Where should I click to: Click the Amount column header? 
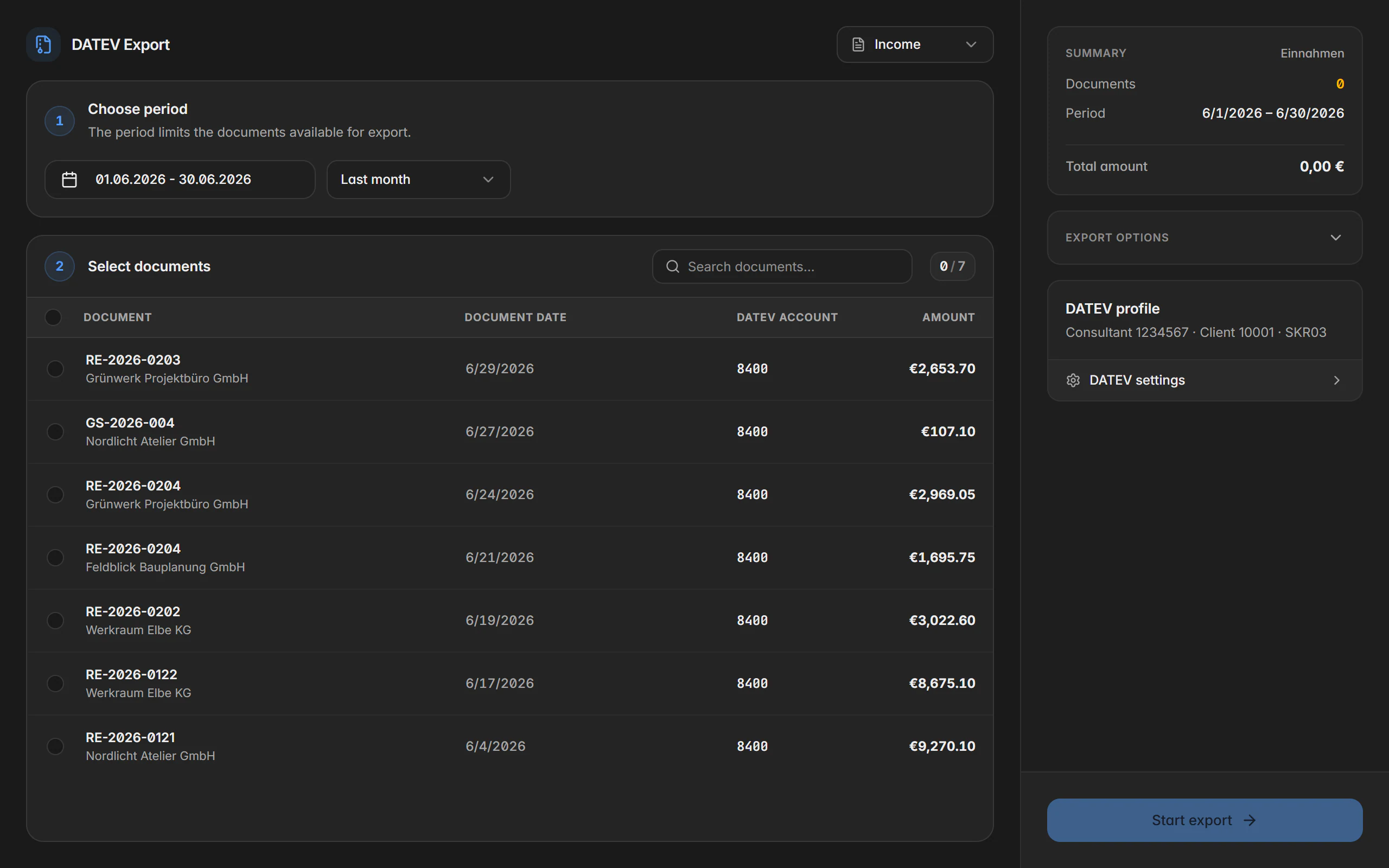pos(948,317)
